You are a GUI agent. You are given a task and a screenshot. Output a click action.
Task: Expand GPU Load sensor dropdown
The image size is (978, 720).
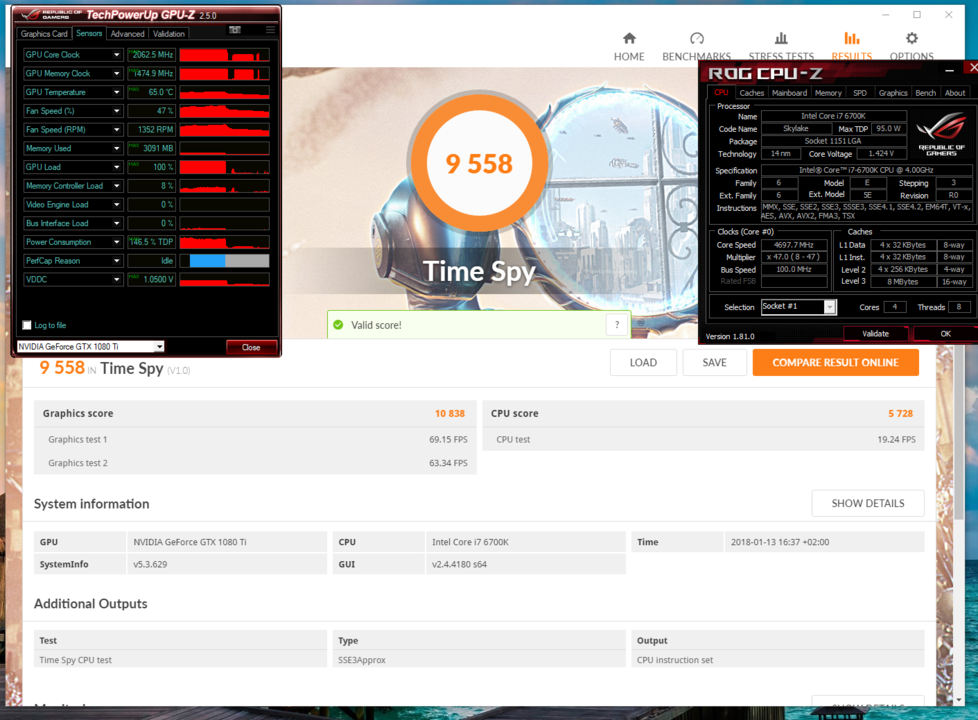(117, 167)
